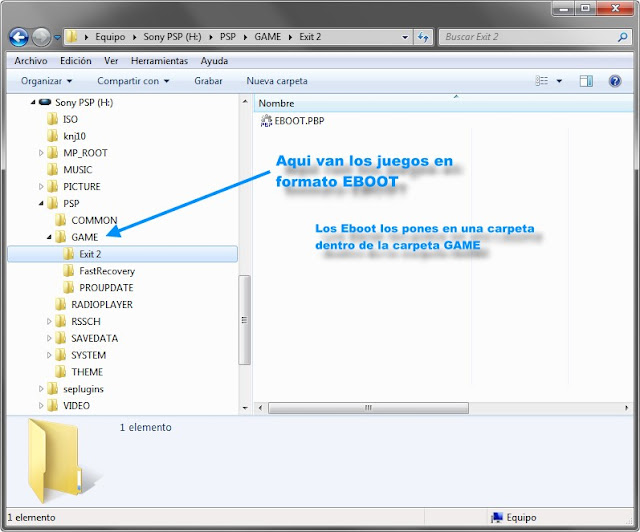Select the ISO folder in tree
This screenshot has height=532, width=640.
[x=70, y=119]
